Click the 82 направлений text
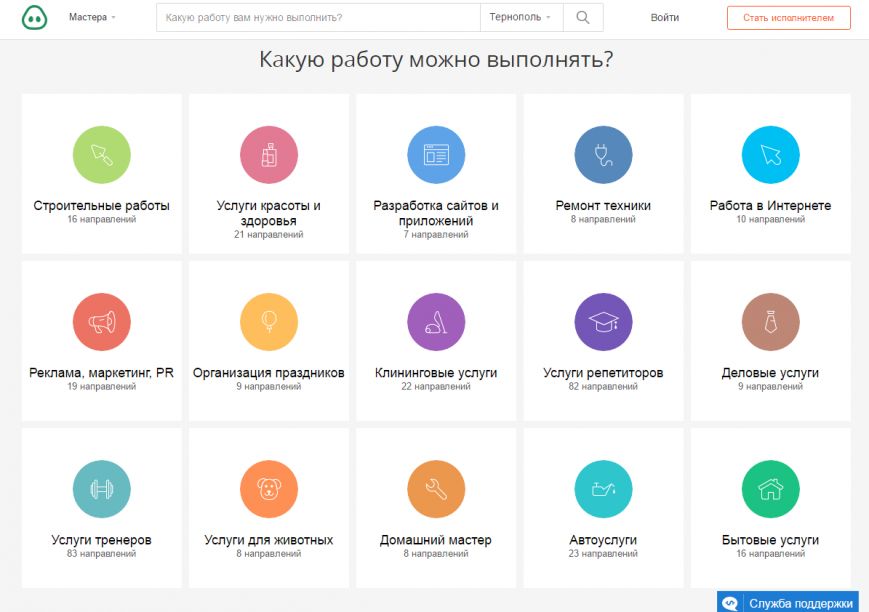869x612 pixels. pos(603,386)
